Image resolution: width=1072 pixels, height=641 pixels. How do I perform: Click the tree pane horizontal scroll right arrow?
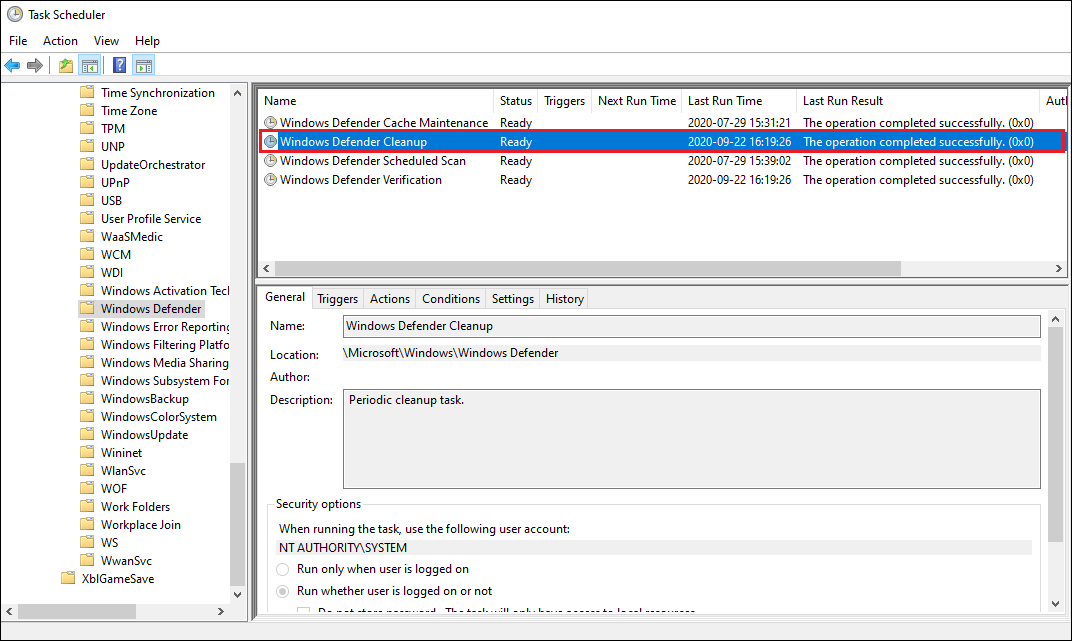(x=221, y=611)
